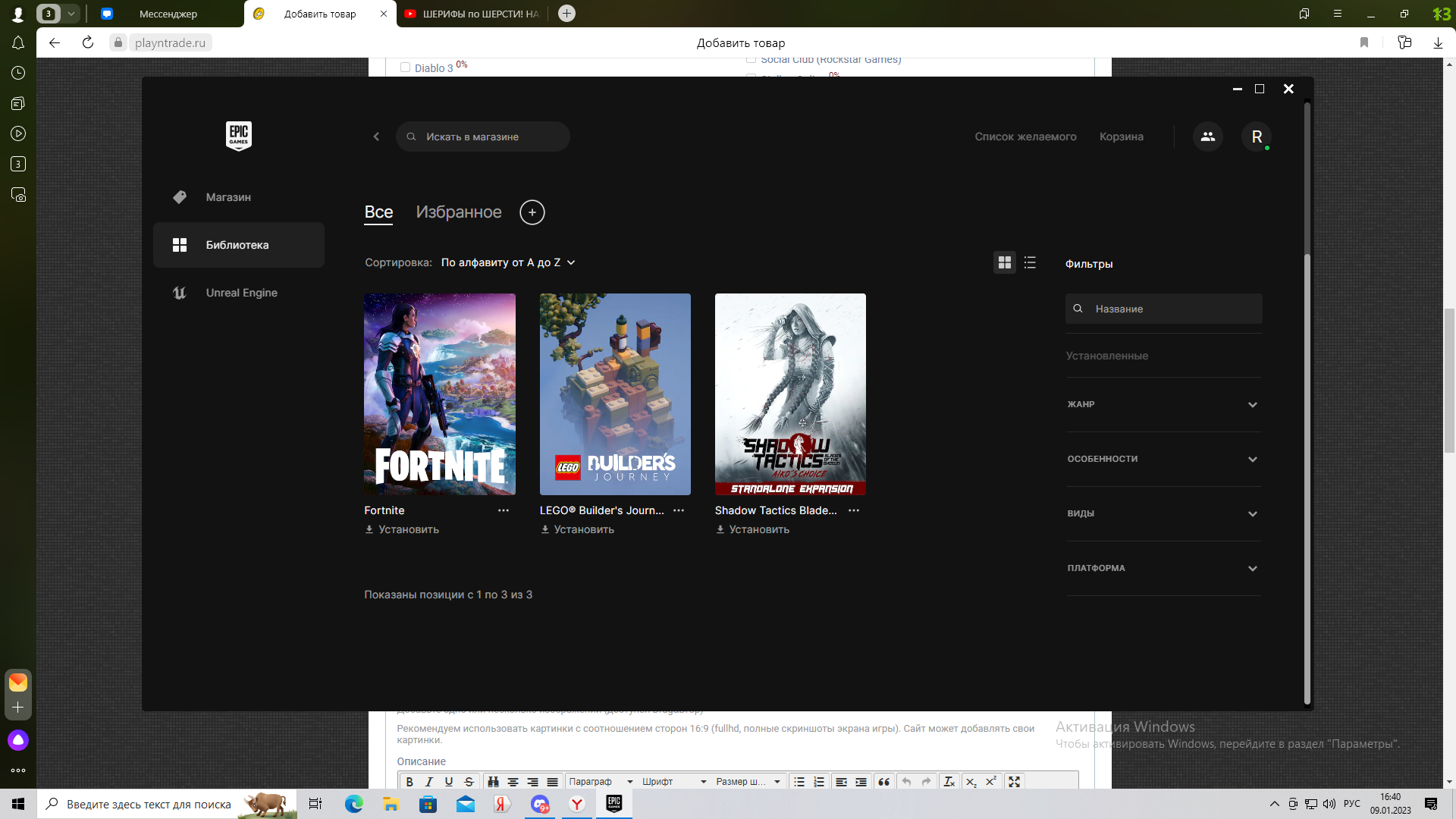Switch library to list view

point(1030,262)
